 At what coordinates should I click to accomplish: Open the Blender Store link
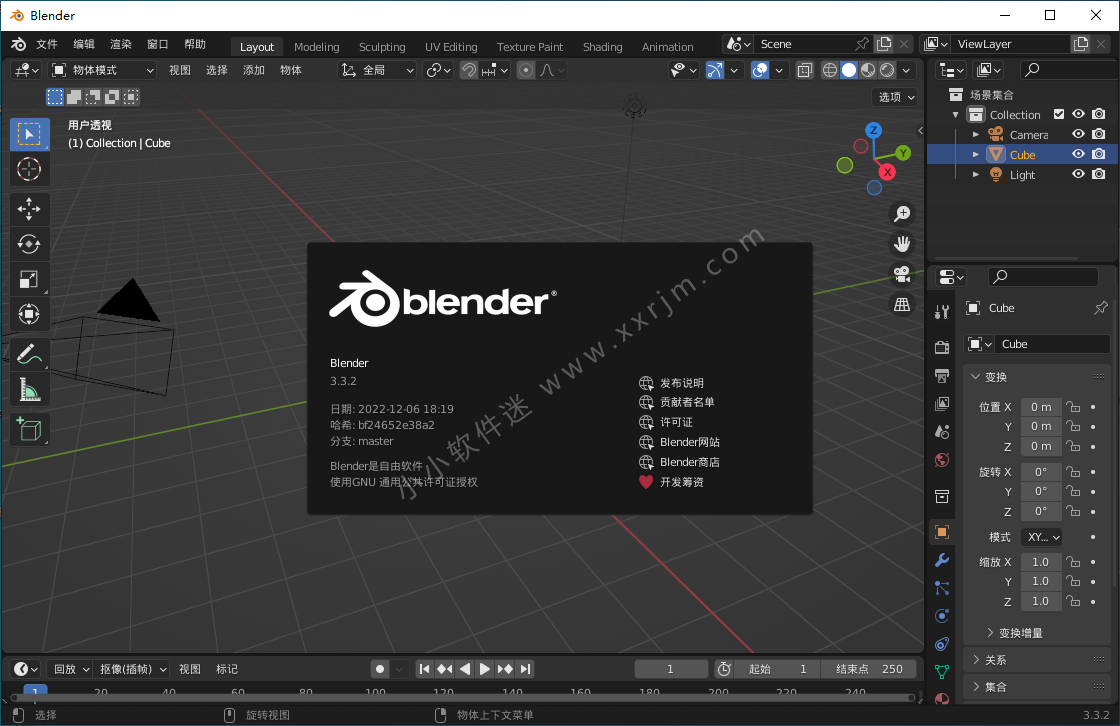tap(679, 462)
